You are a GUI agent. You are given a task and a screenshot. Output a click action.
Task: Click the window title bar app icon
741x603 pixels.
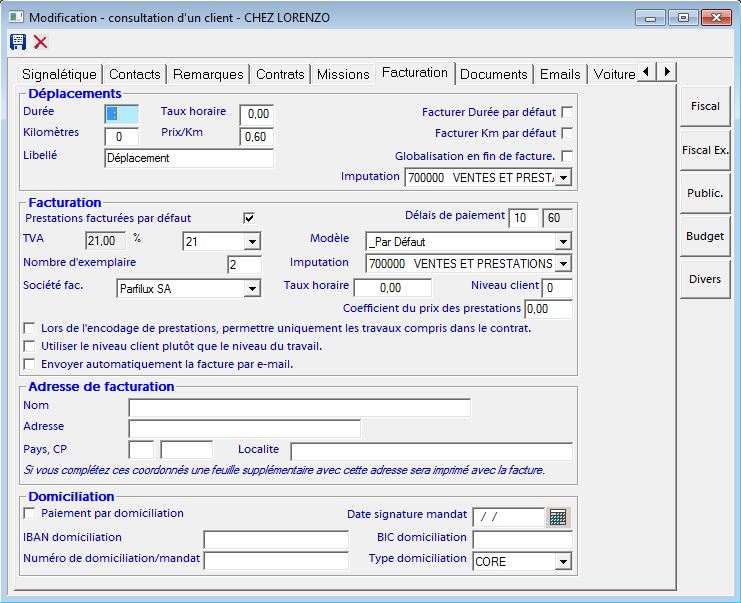15,17
